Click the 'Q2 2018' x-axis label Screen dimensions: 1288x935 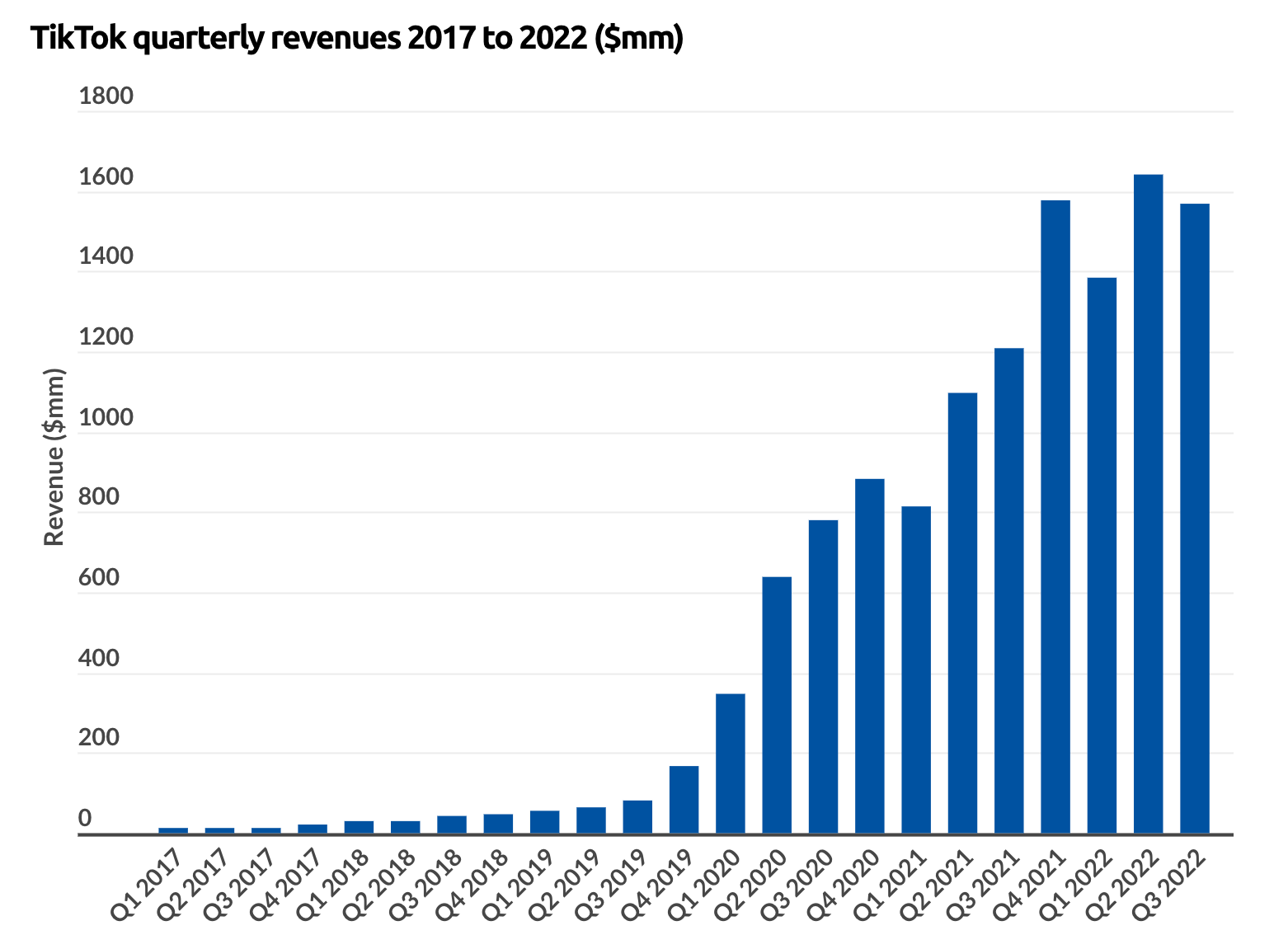click(379, 886)
